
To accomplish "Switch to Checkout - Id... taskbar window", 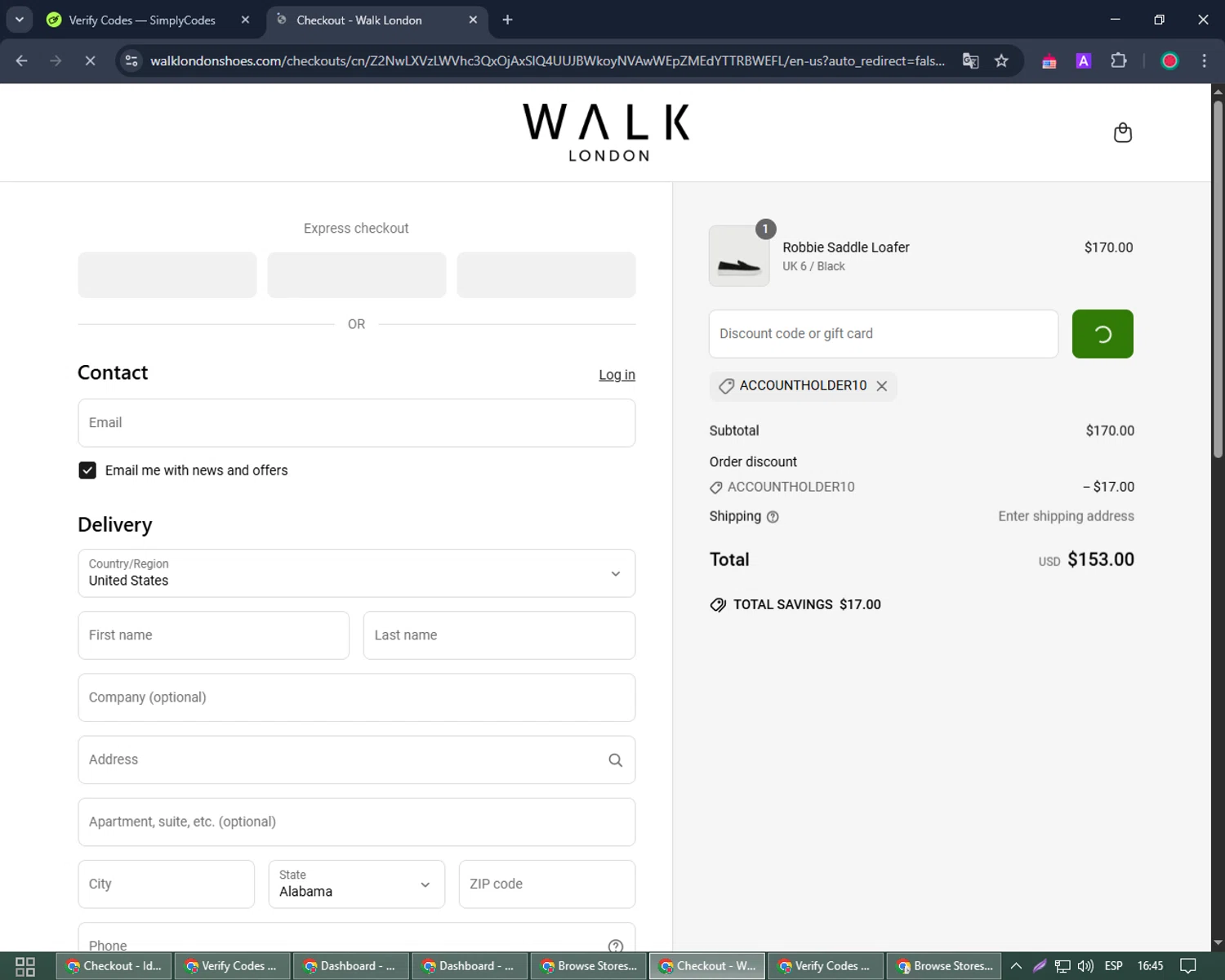I will pos(115,966).
